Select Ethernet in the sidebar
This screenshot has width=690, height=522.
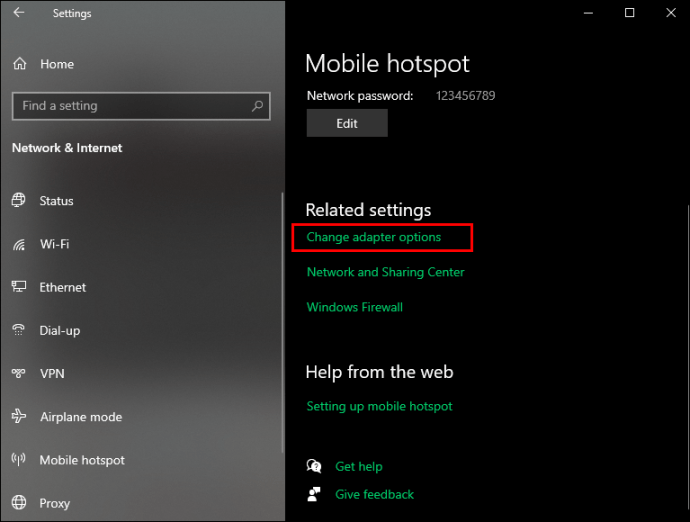coord(62,287)
